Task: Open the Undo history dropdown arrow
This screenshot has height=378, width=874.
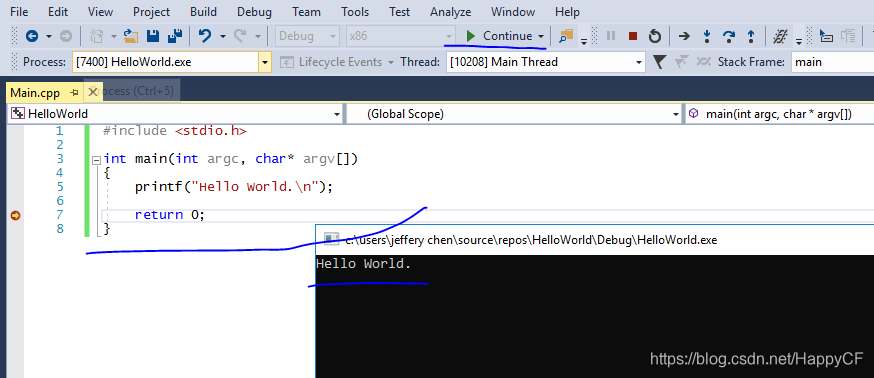Action: 222,36
